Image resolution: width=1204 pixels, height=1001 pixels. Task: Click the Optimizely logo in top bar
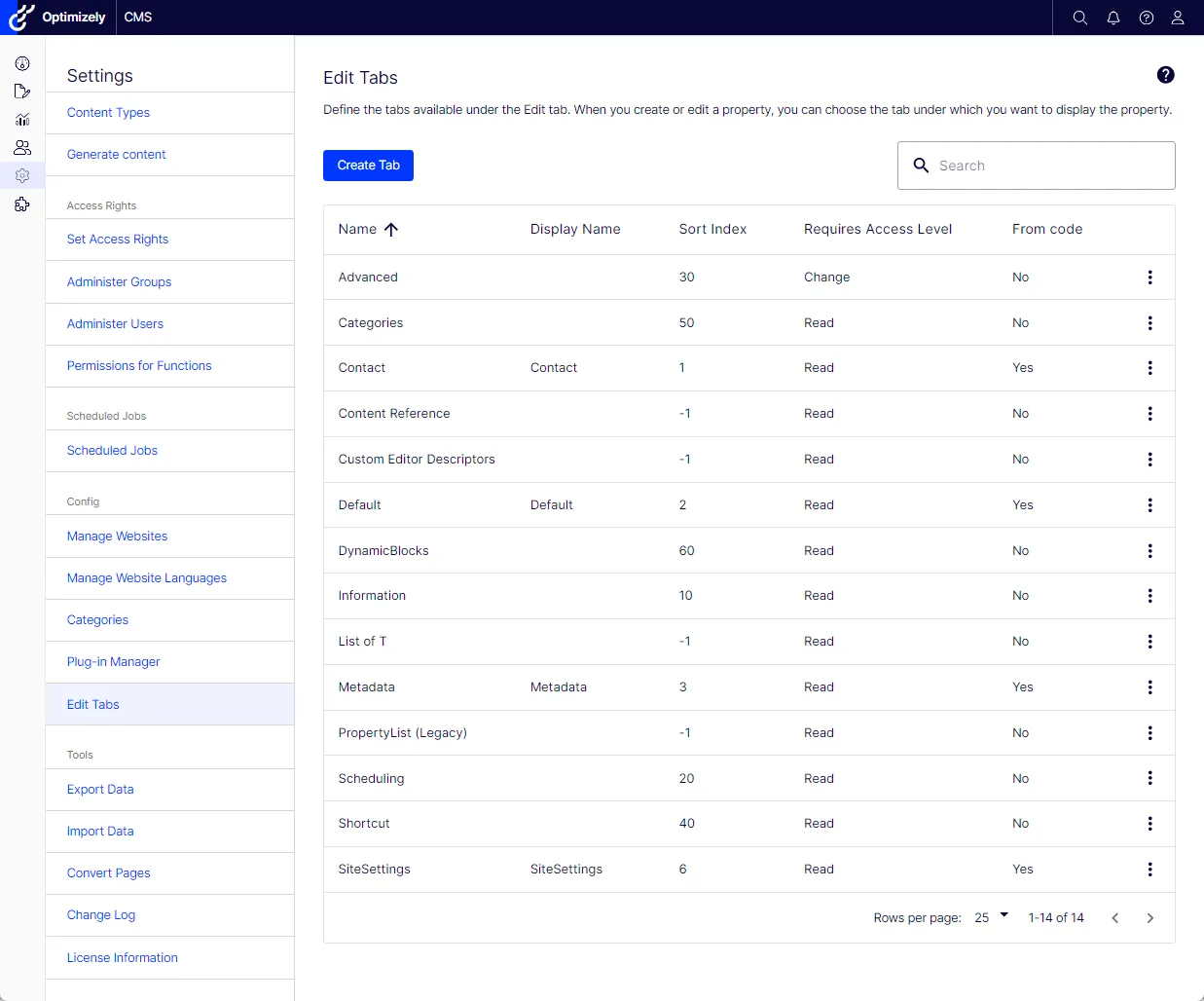pyautogui.click(x=57, y=18)
